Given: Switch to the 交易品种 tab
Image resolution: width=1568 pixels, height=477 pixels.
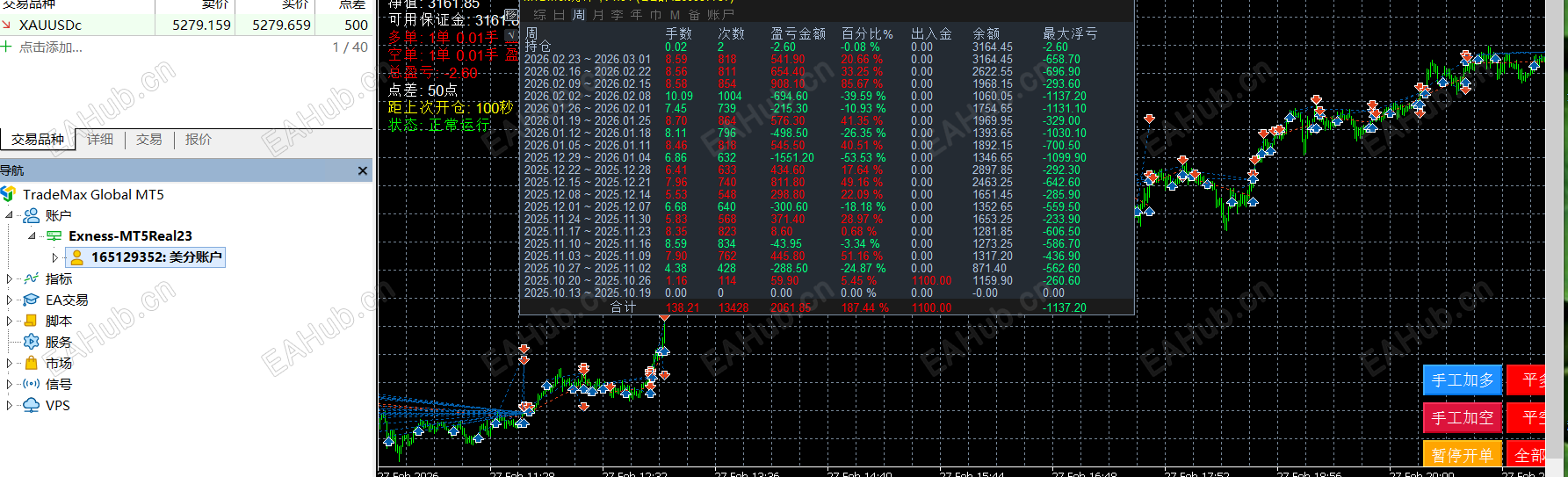Looking at the screenshot, I should tap(38, 140).
